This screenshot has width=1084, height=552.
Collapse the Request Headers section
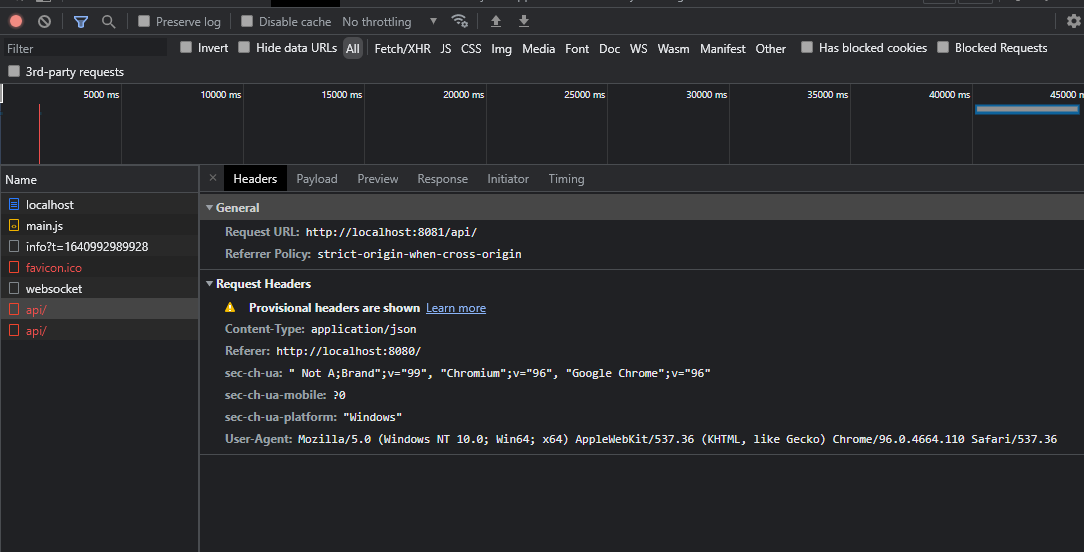pyautogui.click(x=209, y=284)
